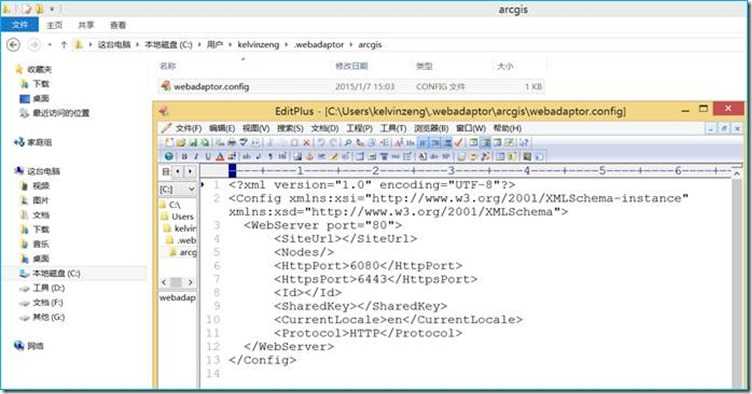The width and height of the screenshot is (752, 394).
Task: Toggle word wrap in EditPlus toolbar
Action: click(x=423, y=142)
